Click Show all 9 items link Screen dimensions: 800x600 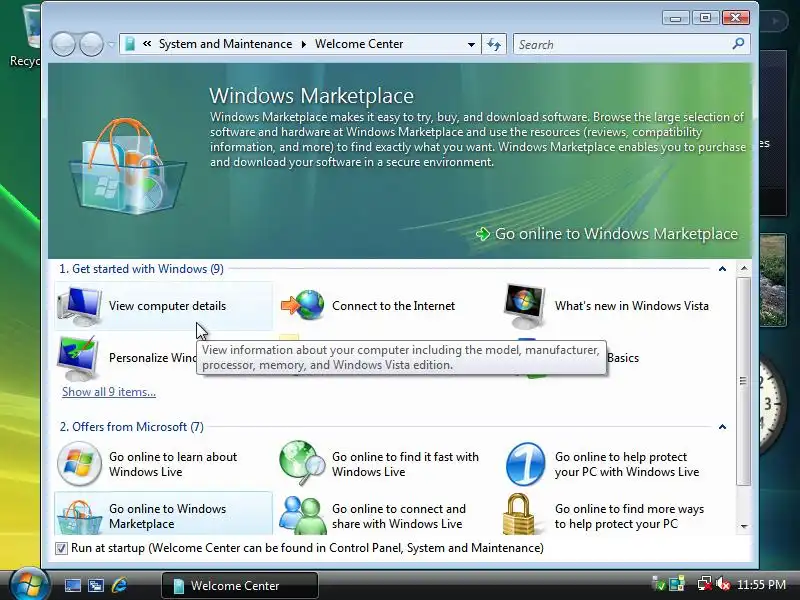click(x=109, y=392)
